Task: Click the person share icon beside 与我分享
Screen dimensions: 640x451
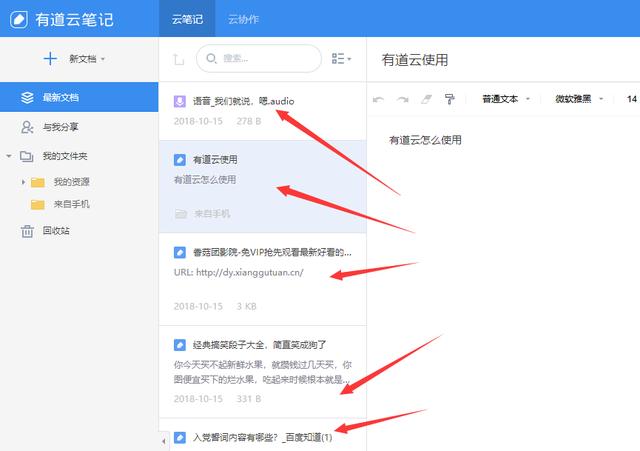Action: click(27, 127)
